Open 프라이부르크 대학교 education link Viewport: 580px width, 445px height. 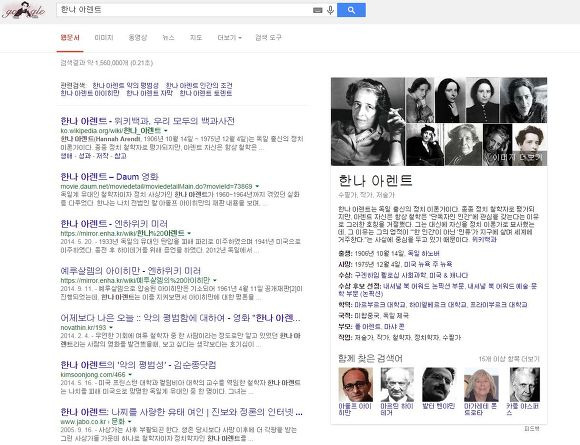pos(499,305)
